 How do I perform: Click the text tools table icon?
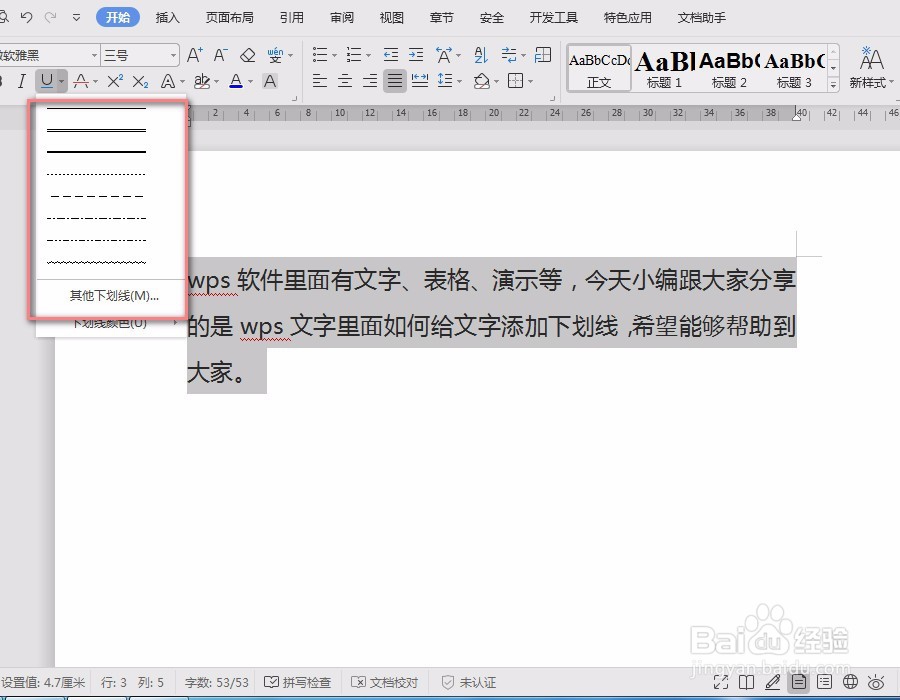[543, 55]
